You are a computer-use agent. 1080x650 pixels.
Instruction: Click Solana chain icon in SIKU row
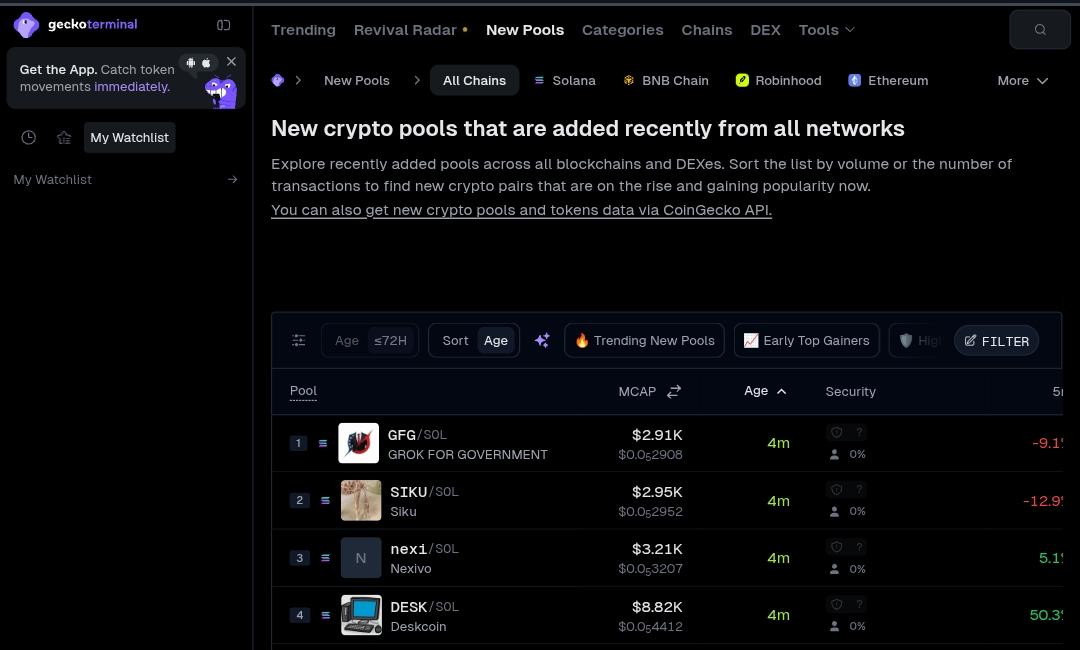[x=325, y=500]
